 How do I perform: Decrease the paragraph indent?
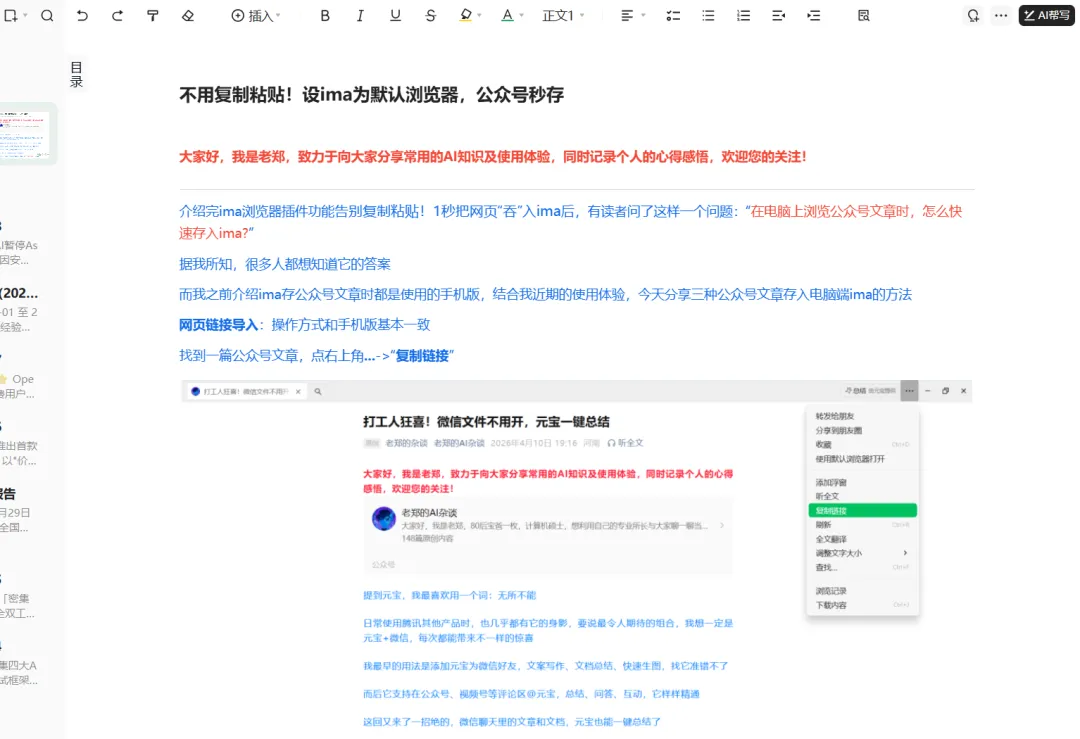pos(778,15)
